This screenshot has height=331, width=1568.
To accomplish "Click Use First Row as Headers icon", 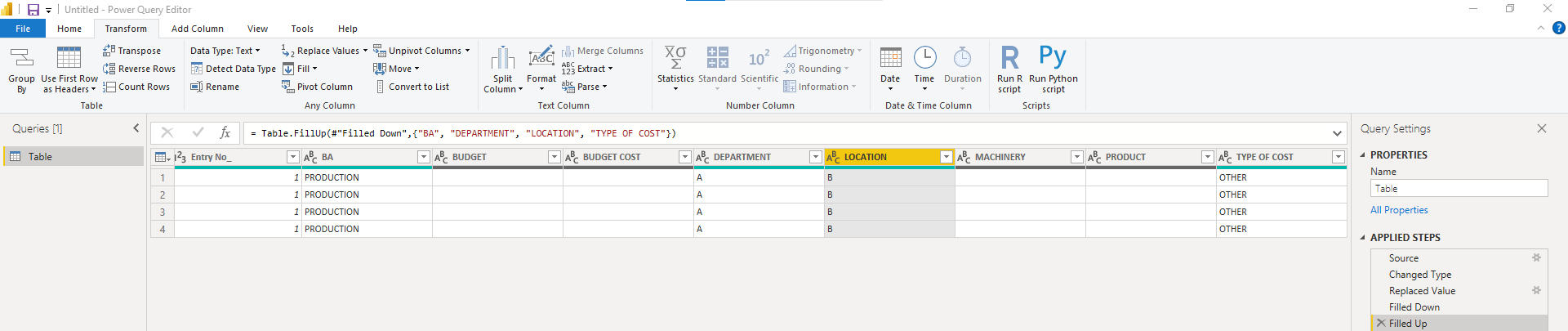I will [69, 58].
